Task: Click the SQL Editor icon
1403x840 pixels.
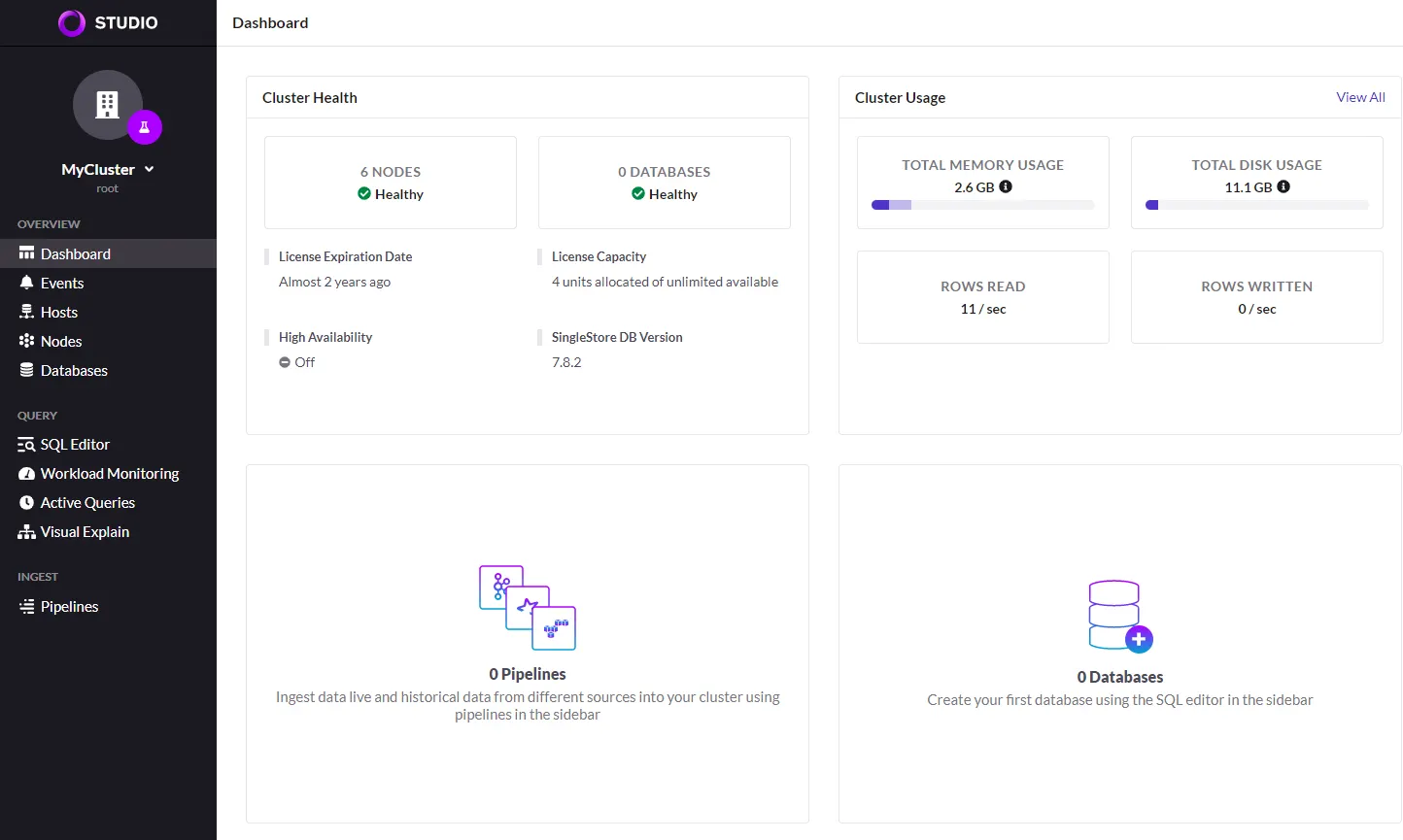Action: (26, 445)
